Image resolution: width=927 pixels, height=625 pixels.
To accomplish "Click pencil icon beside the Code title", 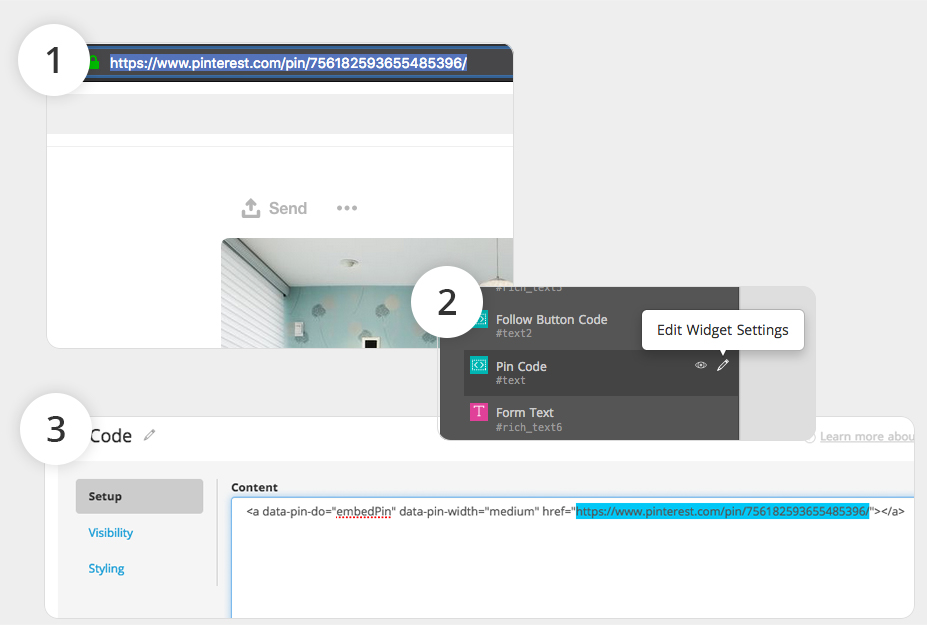I will pos(150,435).
